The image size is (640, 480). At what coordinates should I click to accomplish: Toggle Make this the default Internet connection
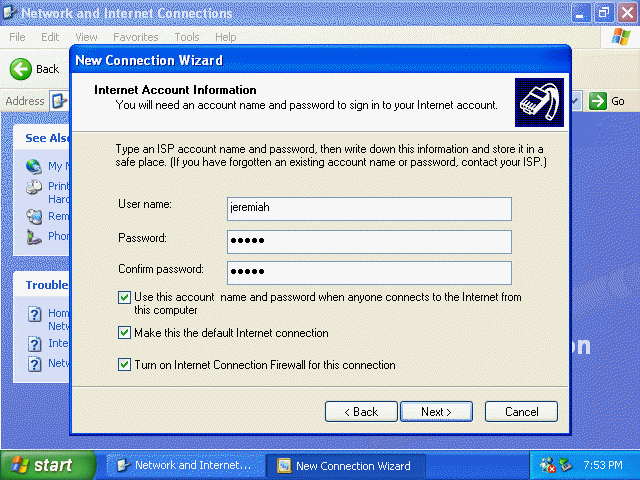124,333
